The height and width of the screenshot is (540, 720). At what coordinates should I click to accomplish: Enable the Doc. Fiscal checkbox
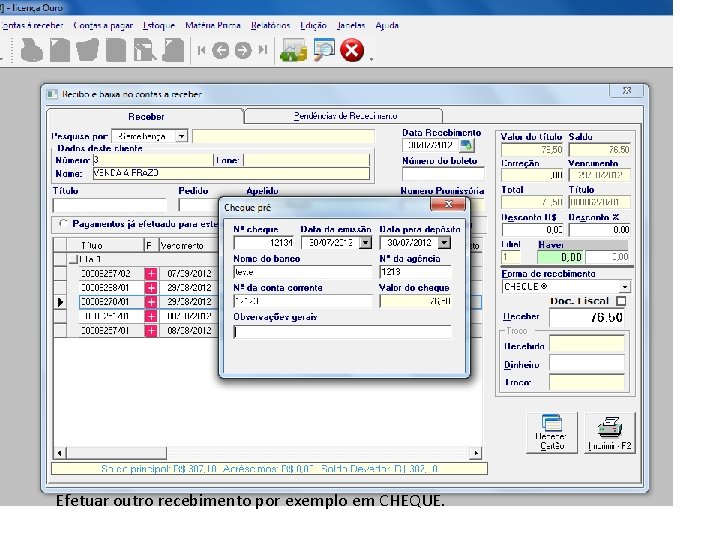[x=621, y=300]
